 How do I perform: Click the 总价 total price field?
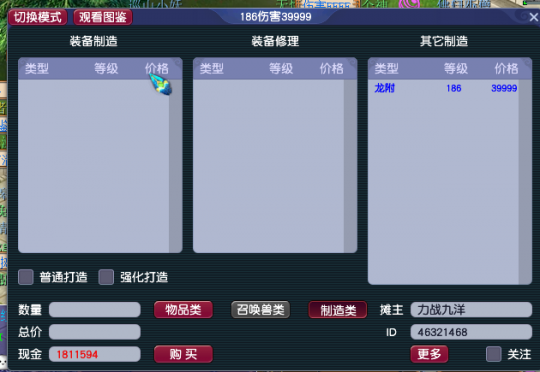[x=95, y=332]
